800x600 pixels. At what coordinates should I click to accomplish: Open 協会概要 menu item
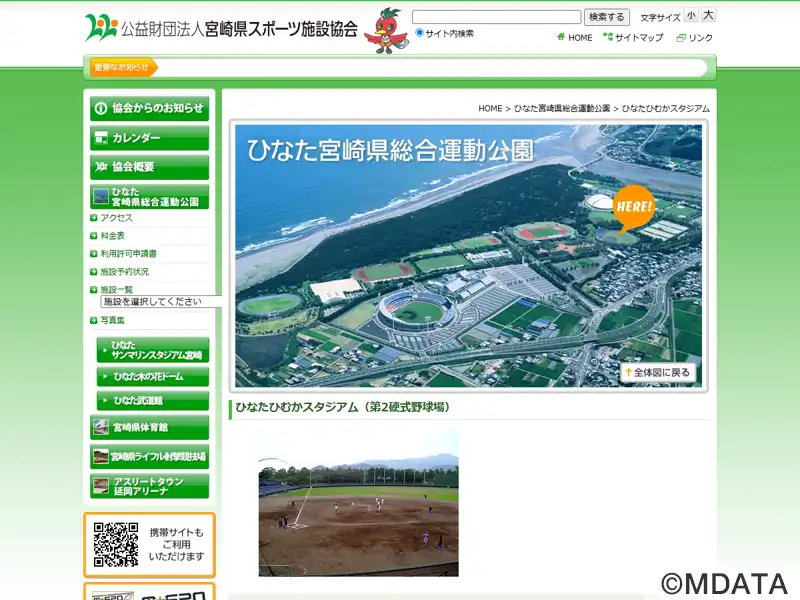click(x=149, y=167)
